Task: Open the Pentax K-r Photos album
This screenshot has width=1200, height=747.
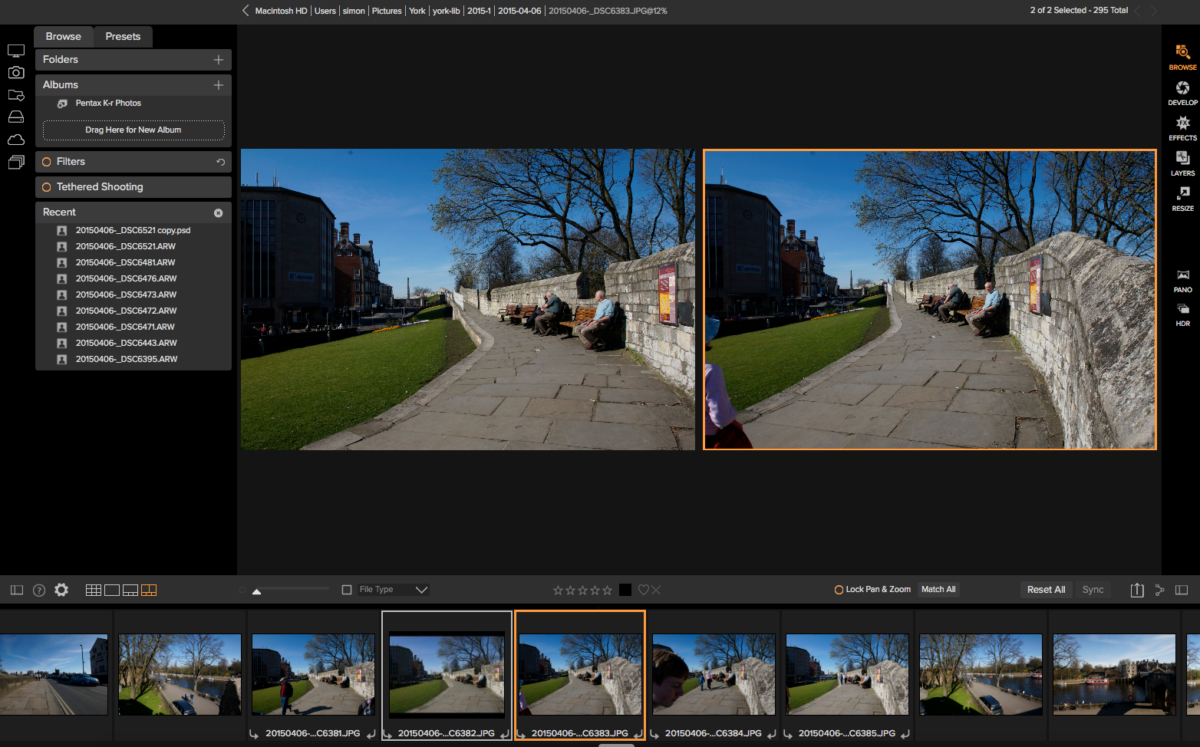Action: tap(108, 103)
